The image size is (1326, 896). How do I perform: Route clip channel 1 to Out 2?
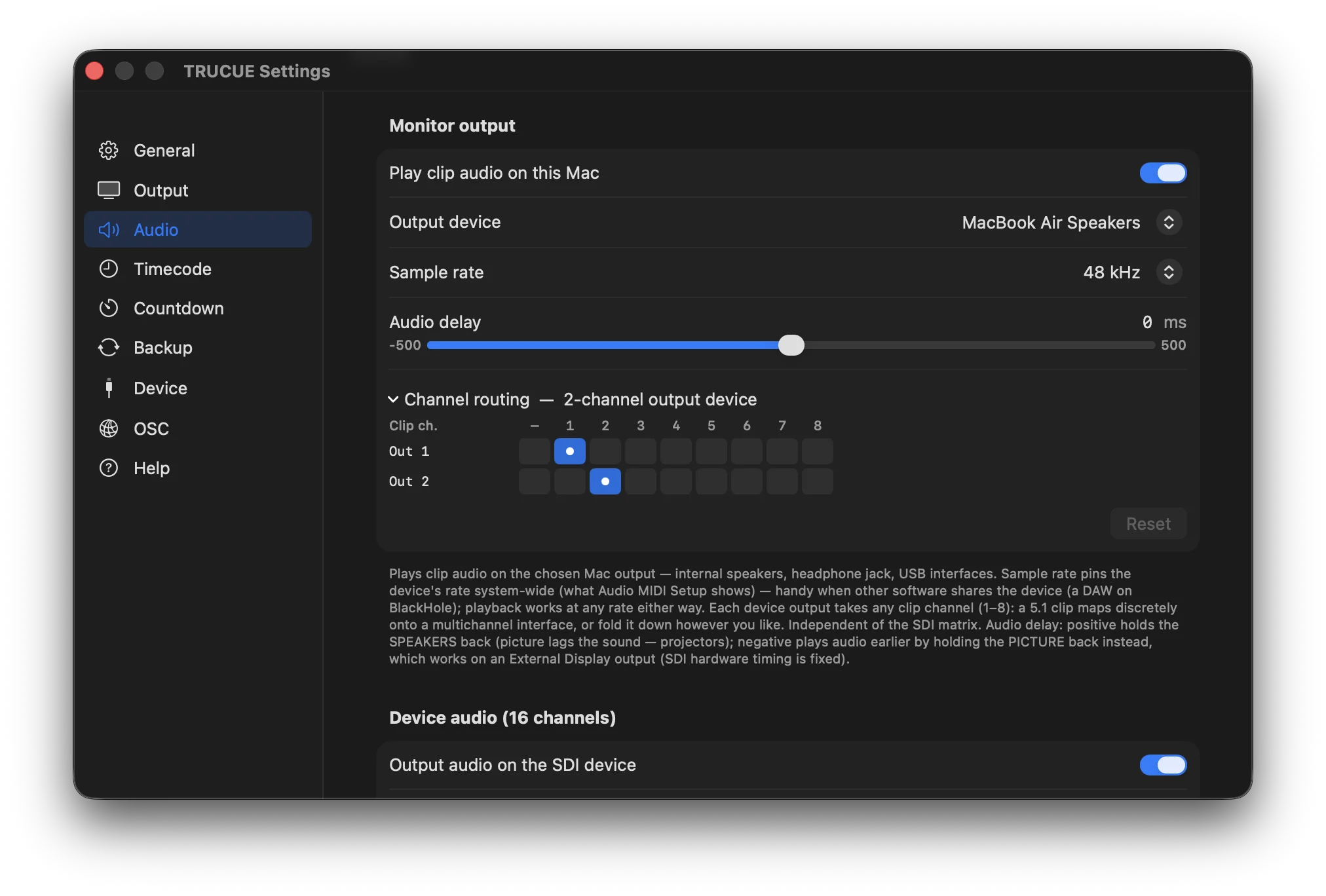570,481
